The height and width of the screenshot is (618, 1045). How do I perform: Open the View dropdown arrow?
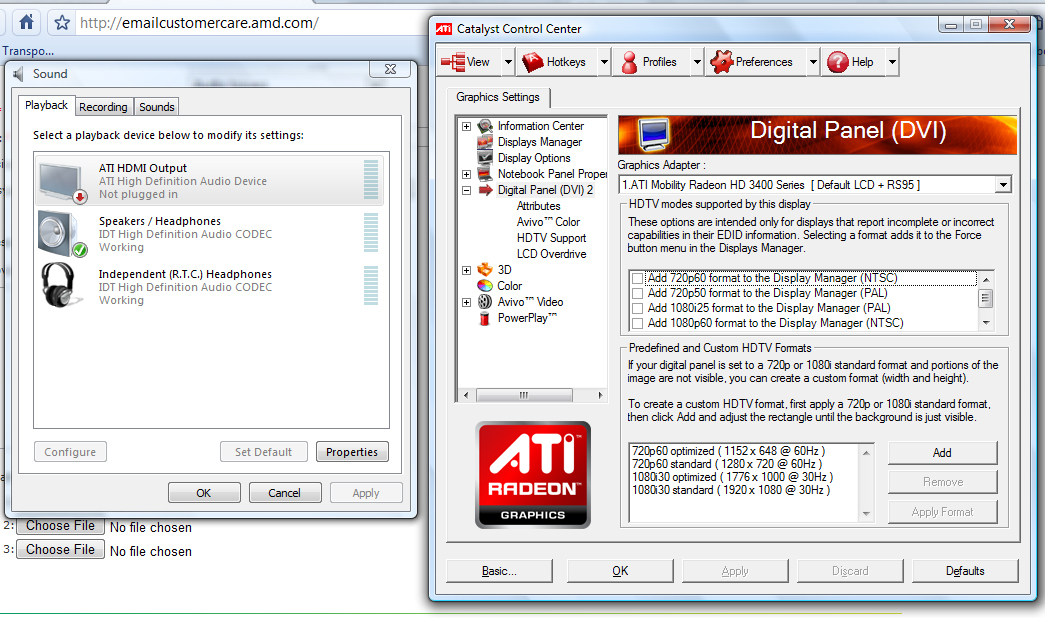508,62
